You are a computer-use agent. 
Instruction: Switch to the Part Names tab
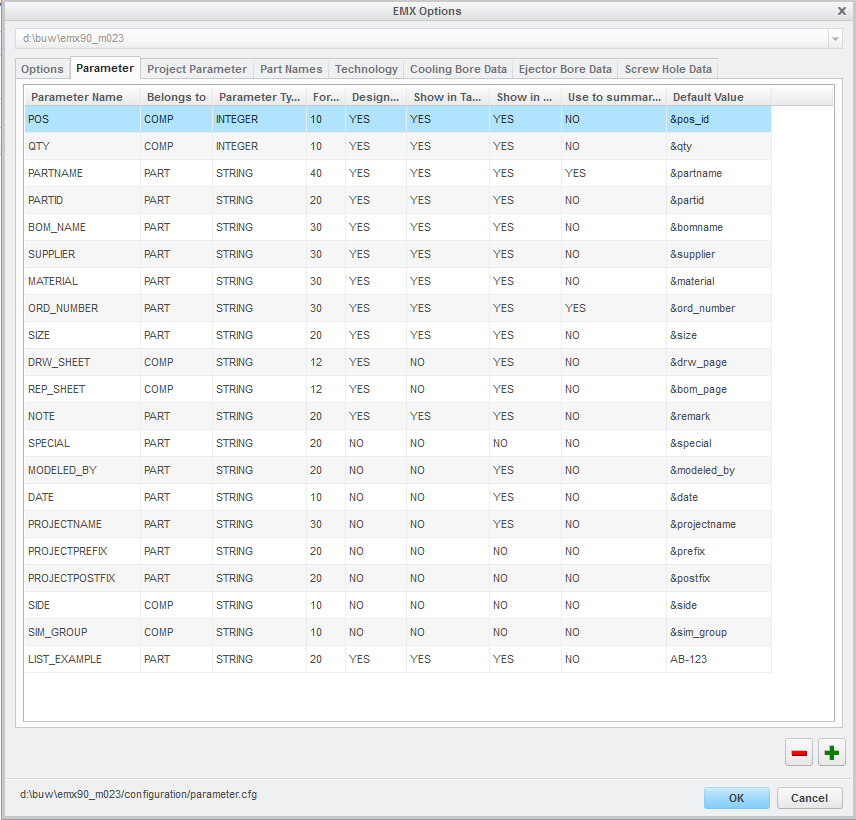pos(291,69)
